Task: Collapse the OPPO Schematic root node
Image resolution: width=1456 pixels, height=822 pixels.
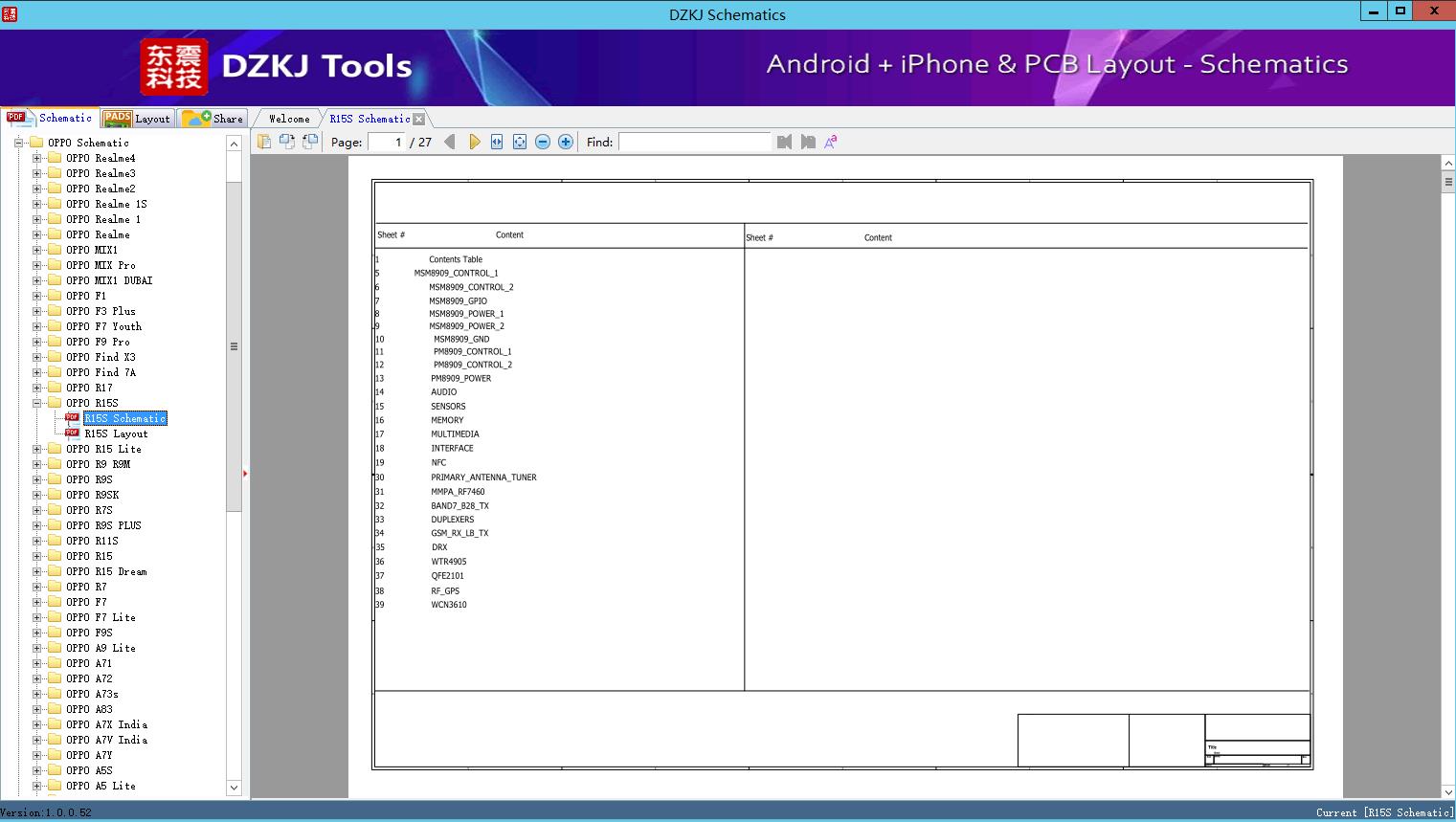Action: [18, 143]
